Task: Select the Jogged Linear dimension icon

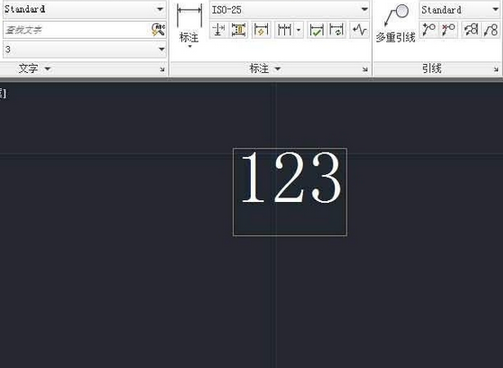Action: 359,30
